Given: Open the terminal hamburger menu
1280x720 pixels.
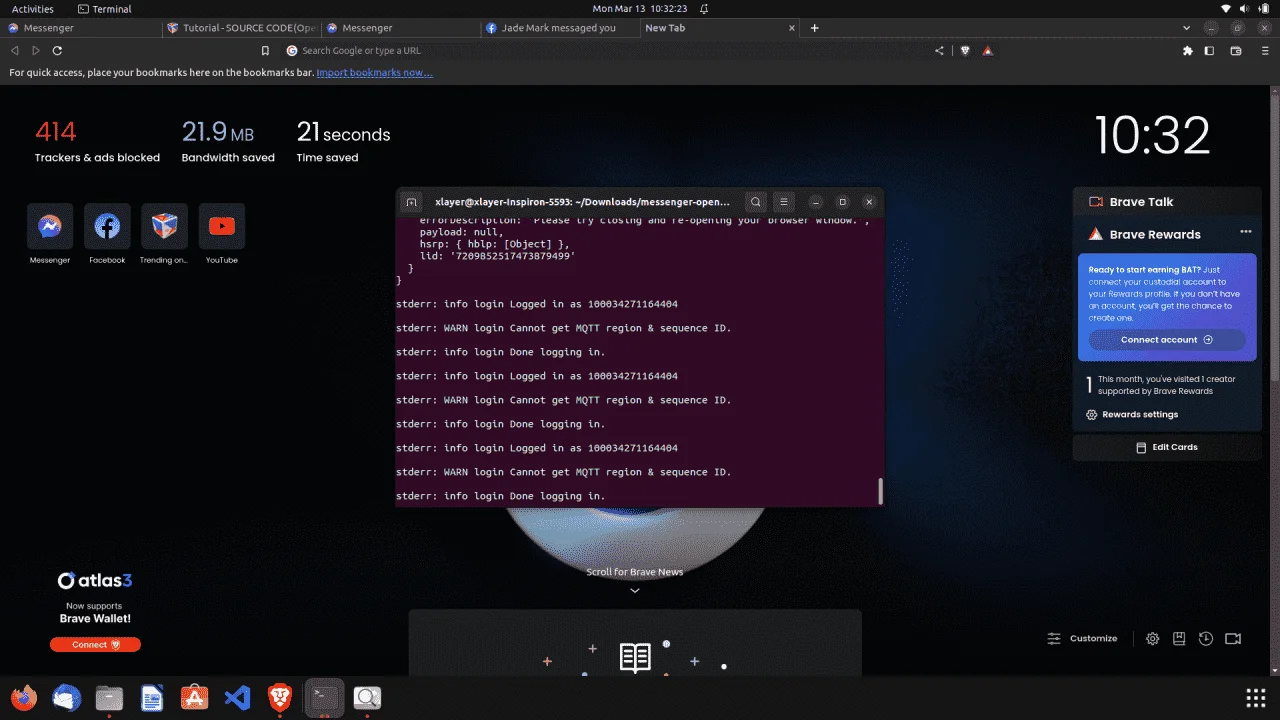Looking at the screenshot, I should 785,202.
